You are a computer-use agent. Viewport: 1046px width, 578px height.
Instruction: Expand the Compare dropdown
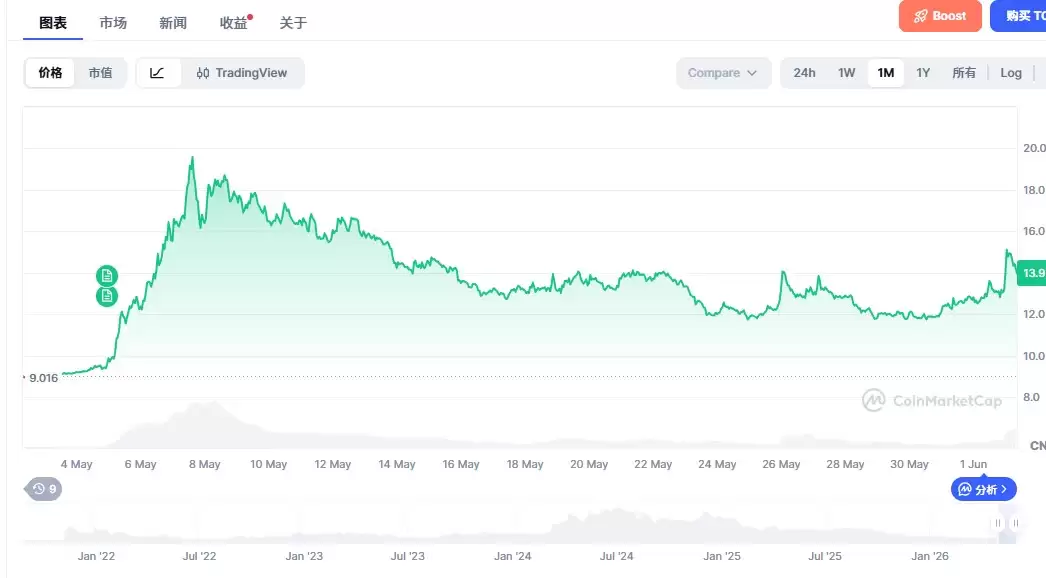coord(723,73)
